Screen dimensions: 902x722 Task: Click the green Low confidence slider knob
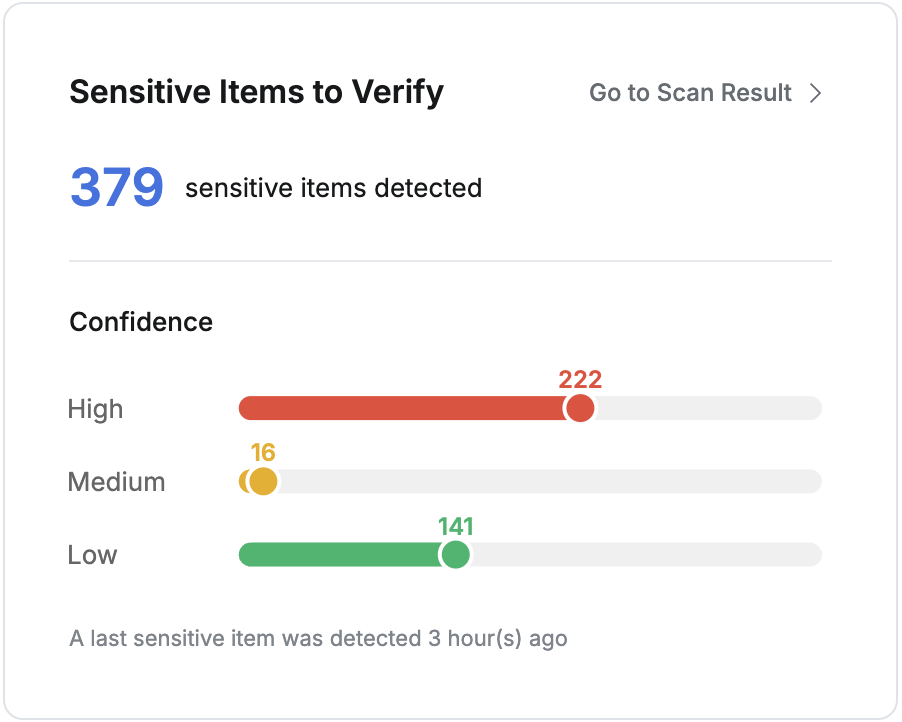pos(456,554)
